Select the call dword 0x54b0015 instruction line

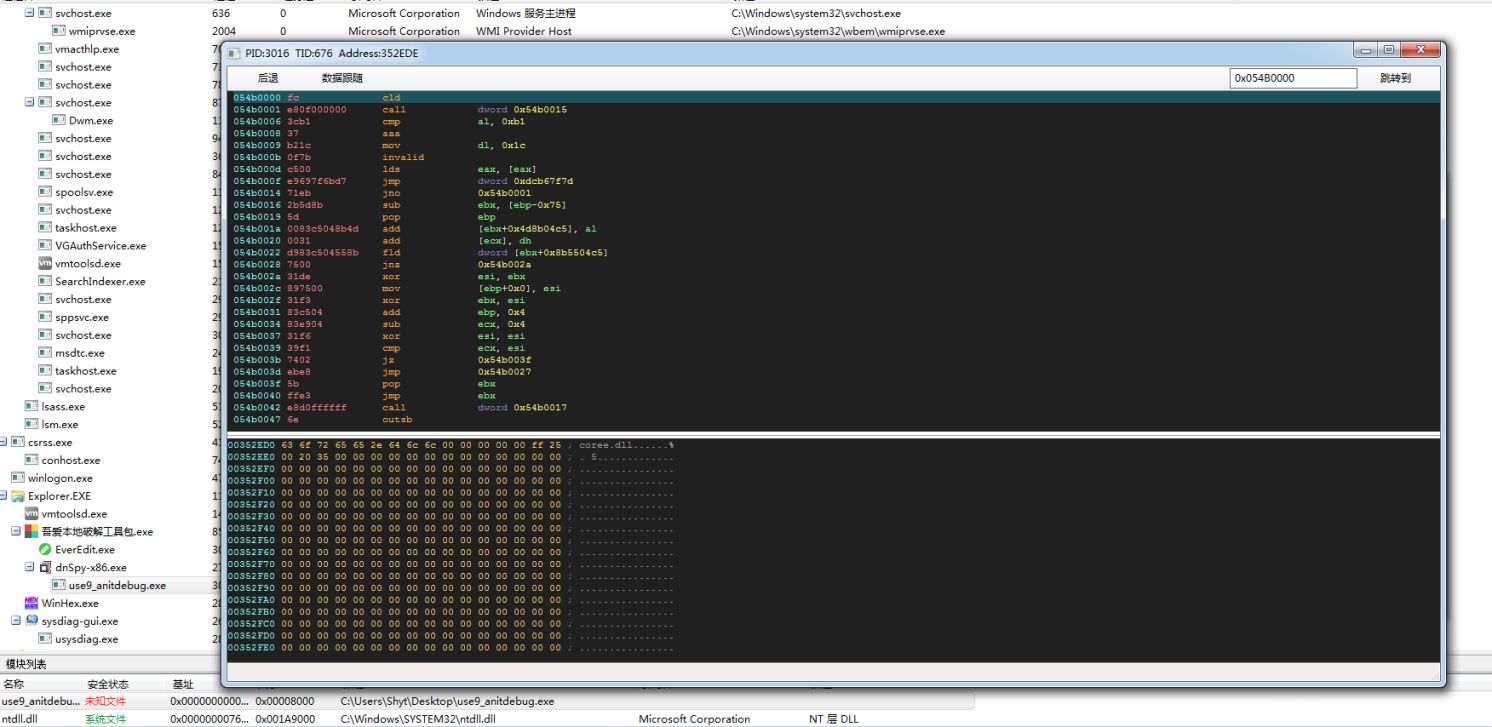400,110
